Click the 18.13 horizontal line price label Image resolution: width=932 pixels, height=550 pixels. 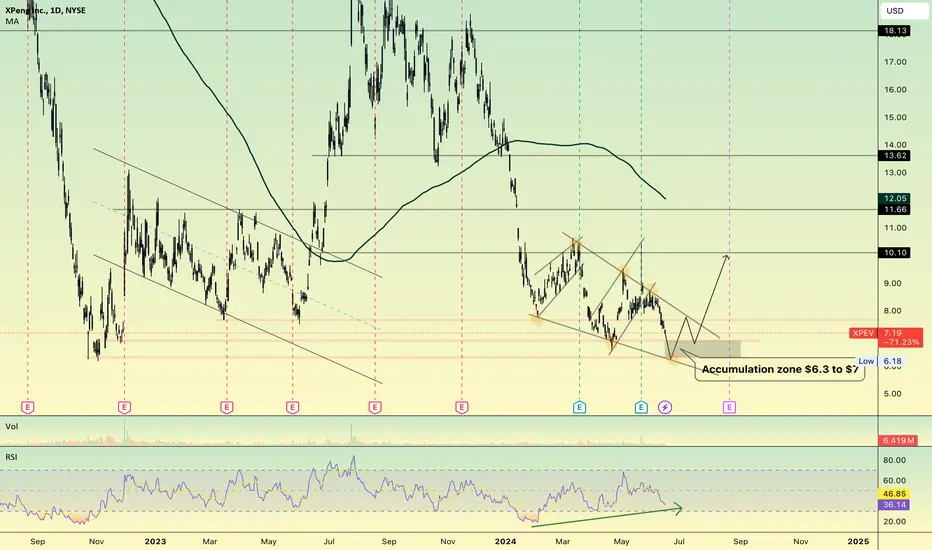click(894, 31)
